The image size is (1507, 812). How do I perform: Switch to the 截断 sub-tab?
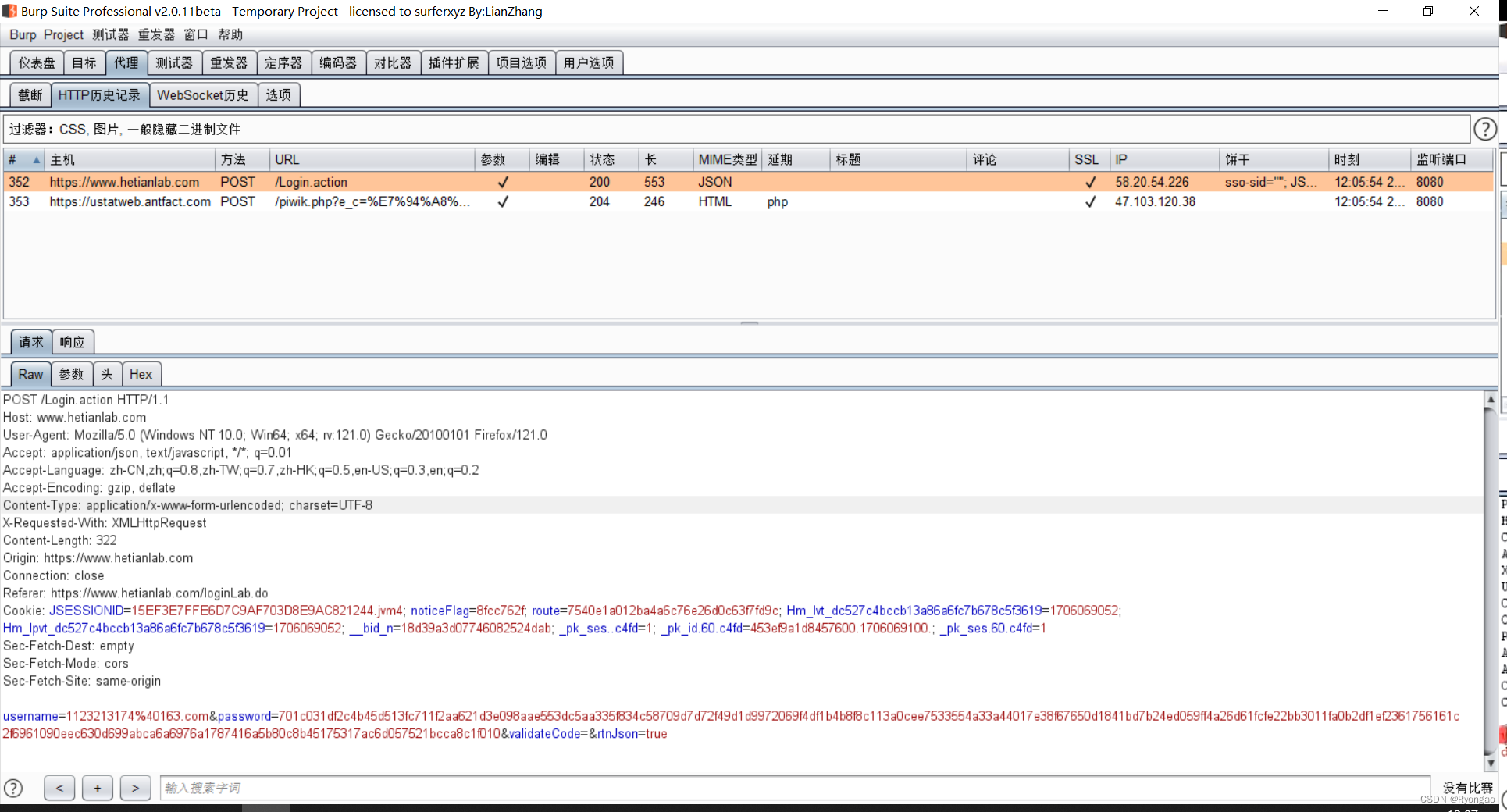click(30, 95)
